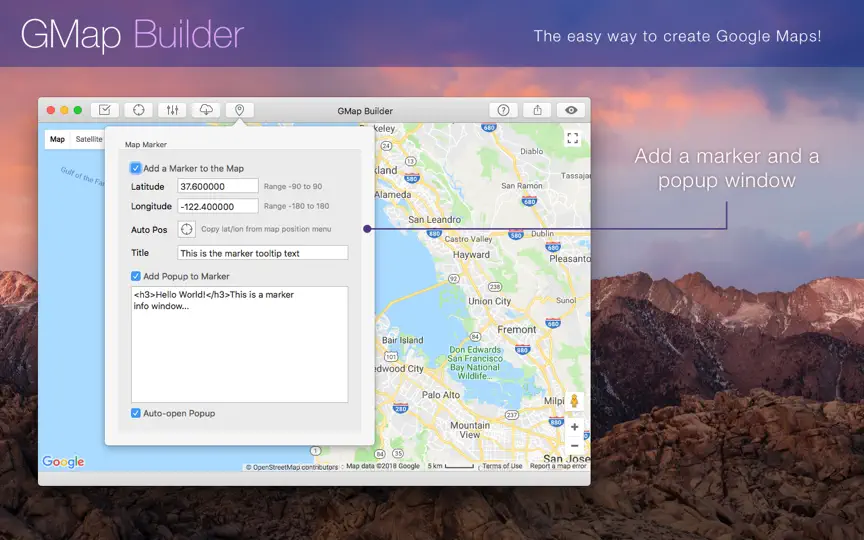Click the green maximize window button
This screenshot has width=864, height=540.
[78, 110]
